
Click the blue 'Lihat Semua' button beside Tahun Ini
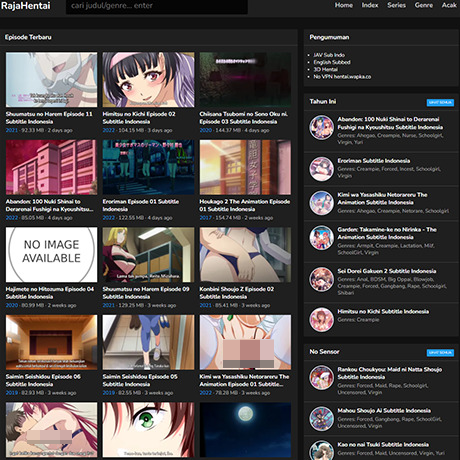point(440,102)
